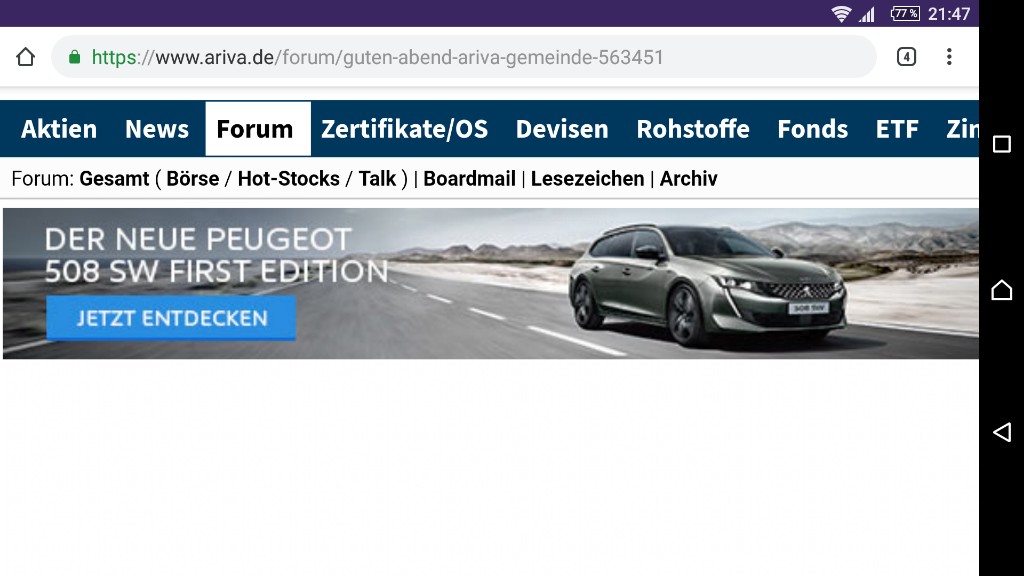Open the Boardmail link

(x=469, y=179)
